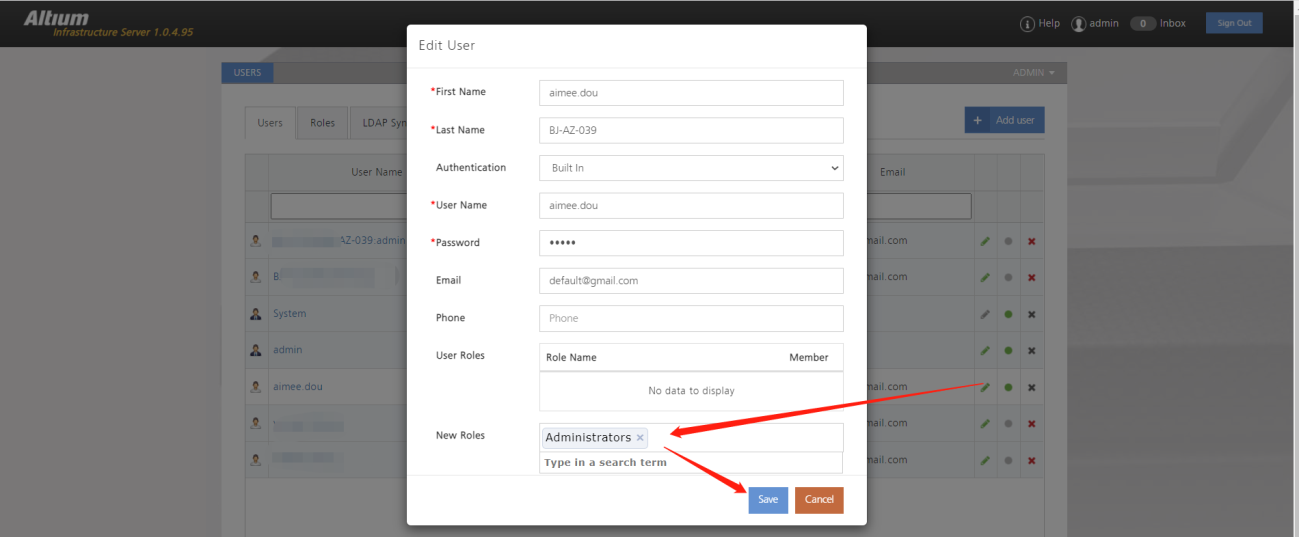
Task: Toggle status dot for System user
Action: point(1008,314)
